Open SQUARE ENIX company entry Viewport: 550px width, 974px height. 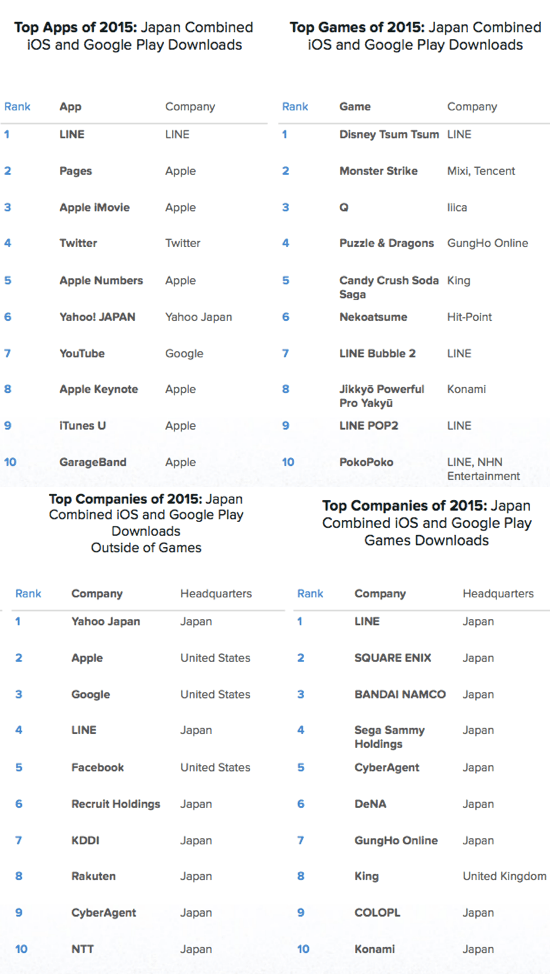click(392, 658)
